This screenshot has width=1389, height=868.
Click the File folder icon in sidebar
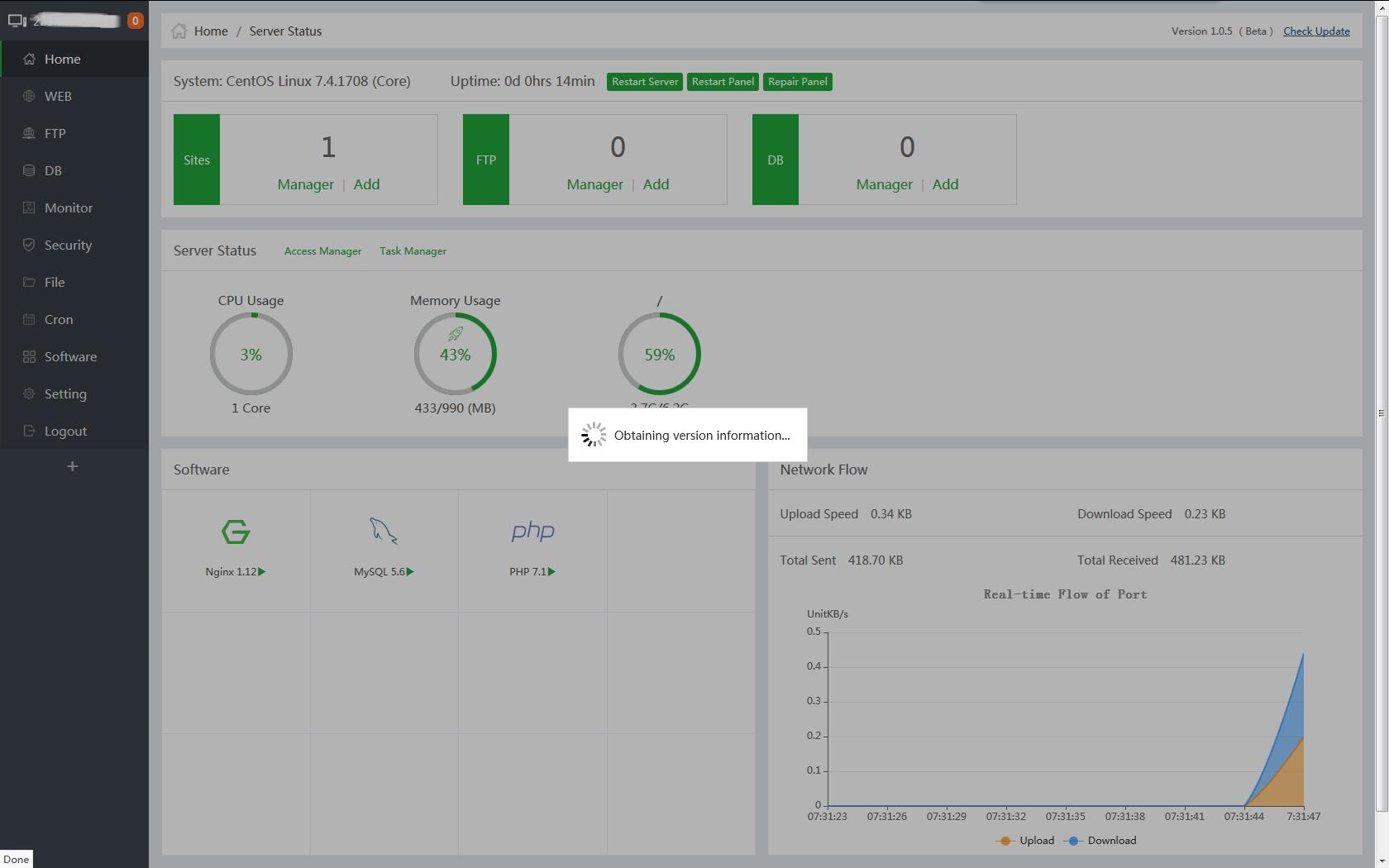coord(29,282)
